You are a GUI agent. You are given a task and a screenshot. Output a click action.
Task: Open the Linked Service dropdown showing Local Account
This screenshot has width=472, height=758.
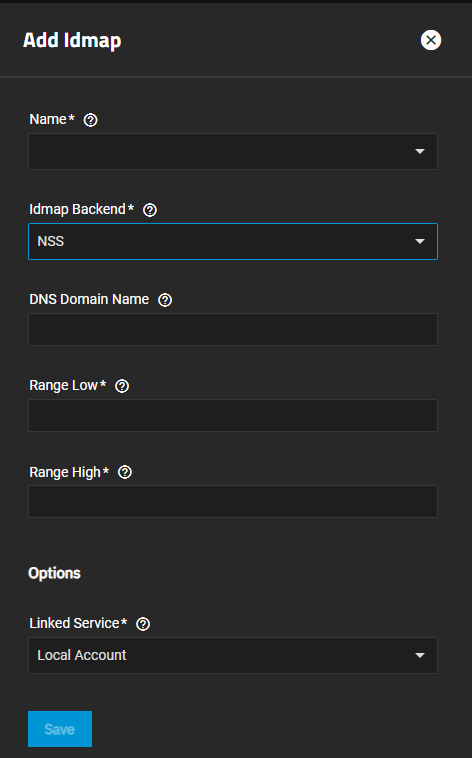click(233, 656)
